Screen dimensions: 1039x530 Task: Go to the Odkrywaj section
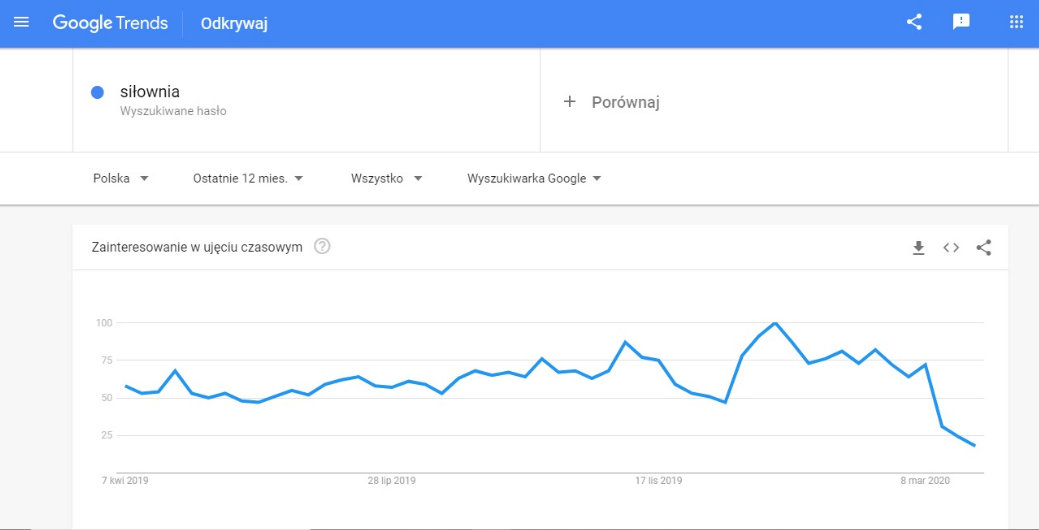point(234,24)
